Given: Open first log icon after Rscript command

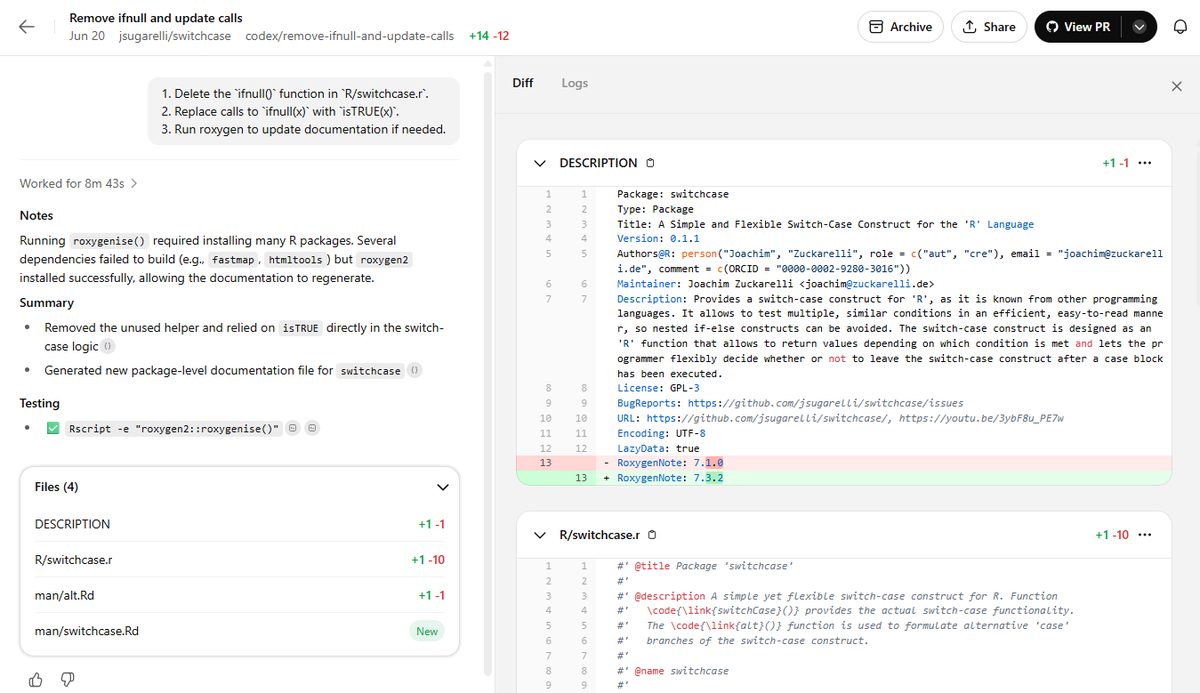Looking at the screenshot, I should 293,428.
